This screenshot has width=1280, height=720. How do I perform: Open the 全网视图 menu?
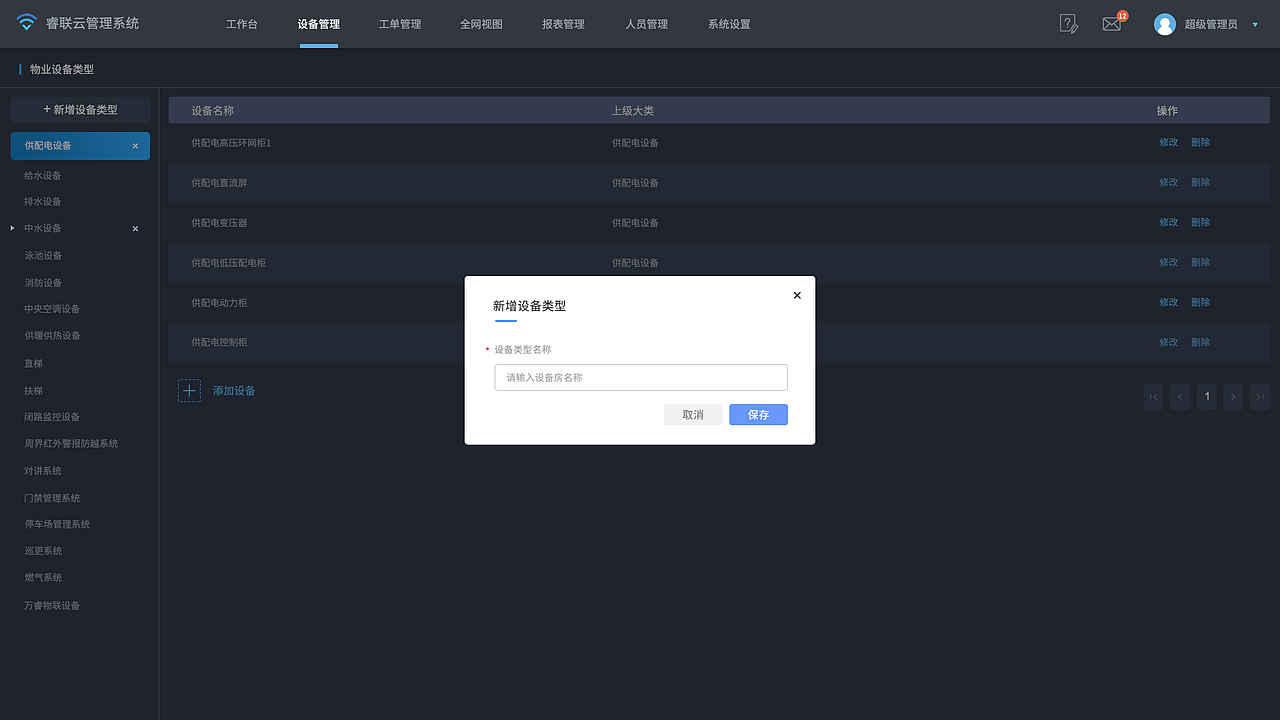tap(481, 24)
